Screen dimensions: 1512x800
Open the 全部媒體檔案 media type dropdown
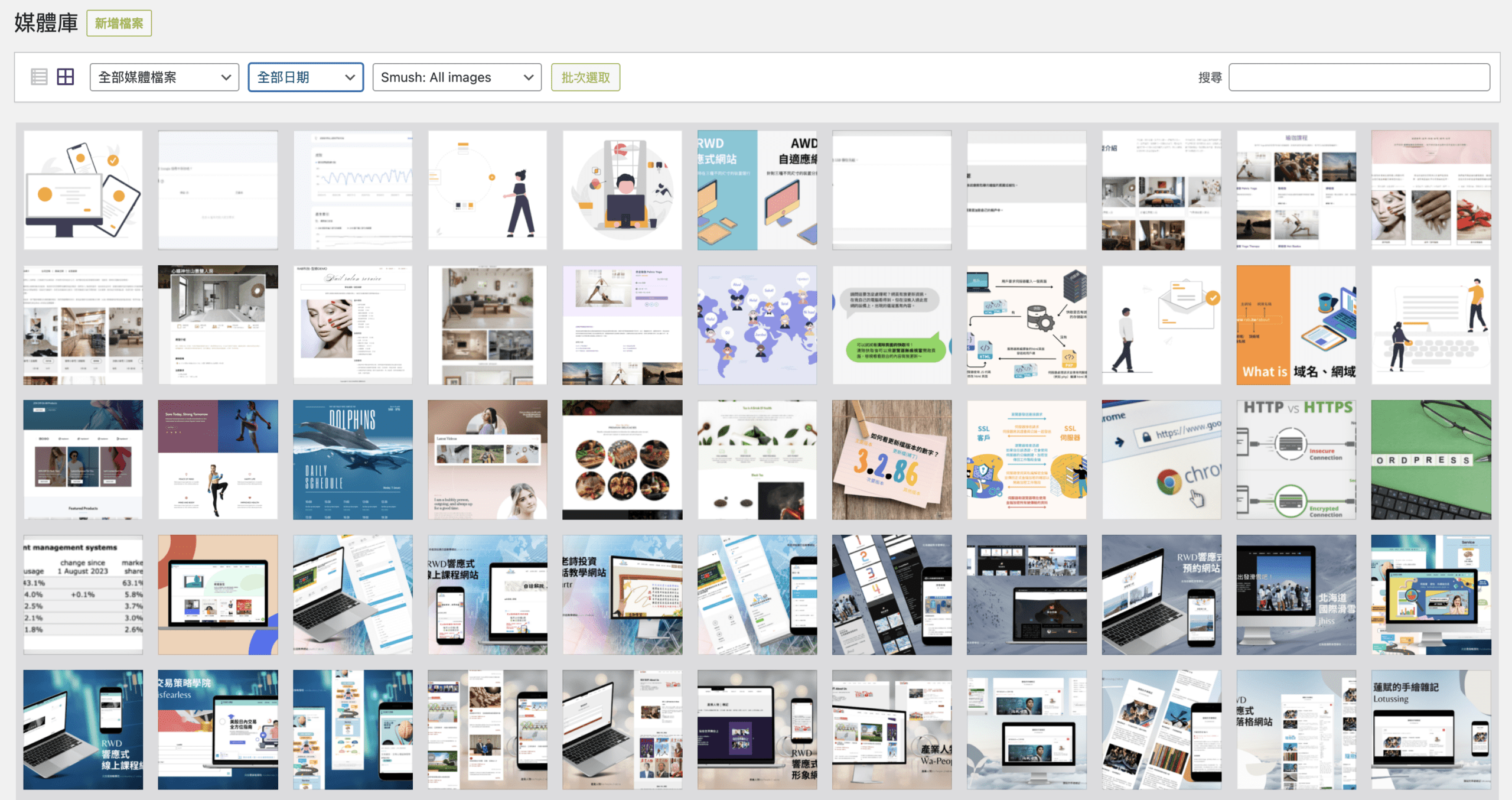[164, 77]
